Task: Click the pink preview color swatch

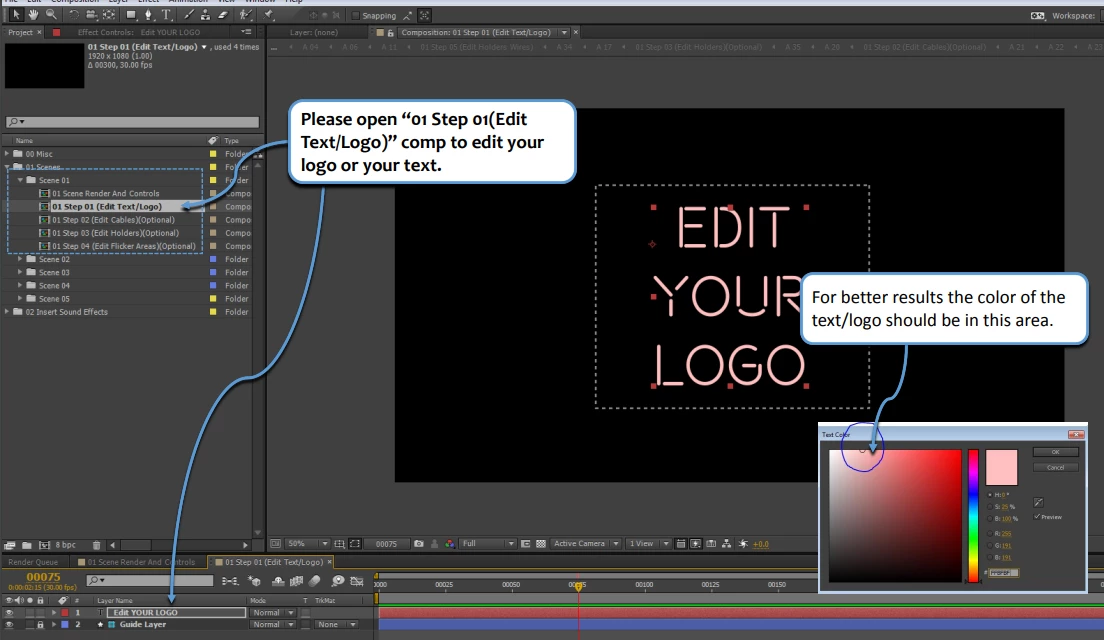Action: [1001, 467]
